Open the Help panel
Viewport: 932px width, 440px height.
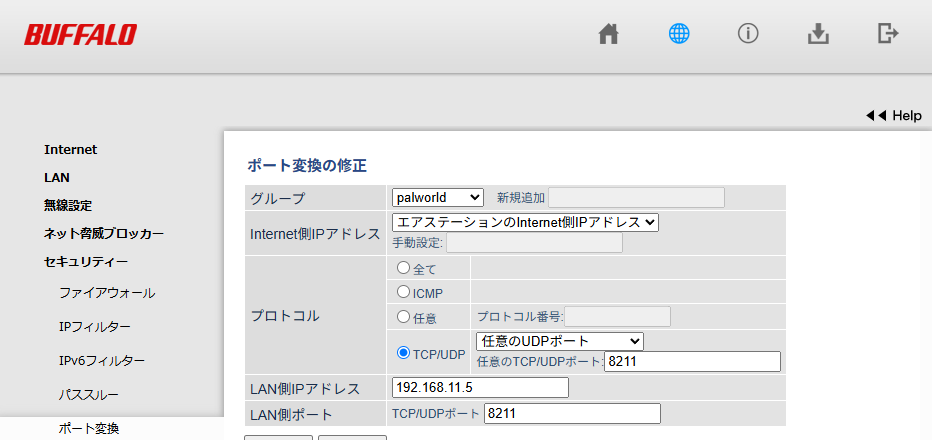click(894, 115)
